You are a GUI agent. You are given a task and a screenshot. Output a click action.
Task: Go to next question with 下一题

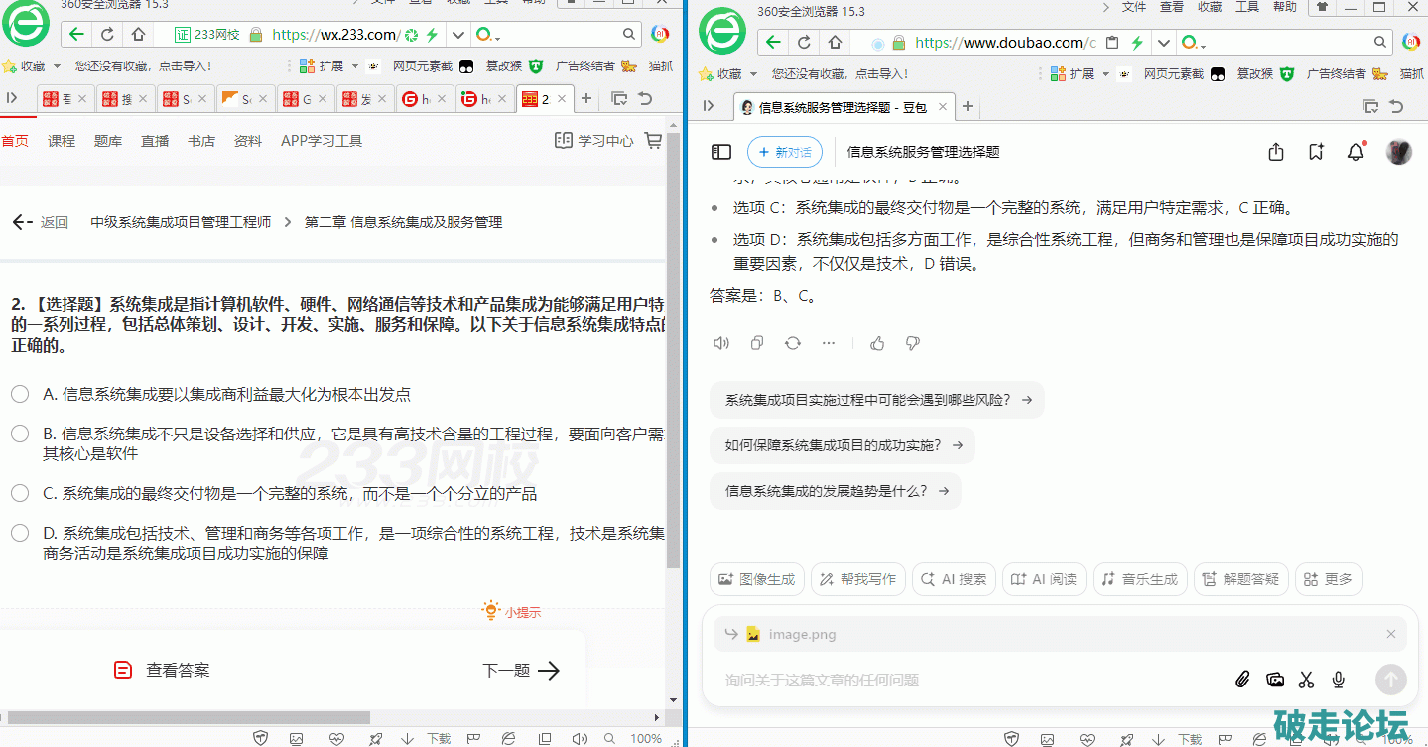coord(520,671)
